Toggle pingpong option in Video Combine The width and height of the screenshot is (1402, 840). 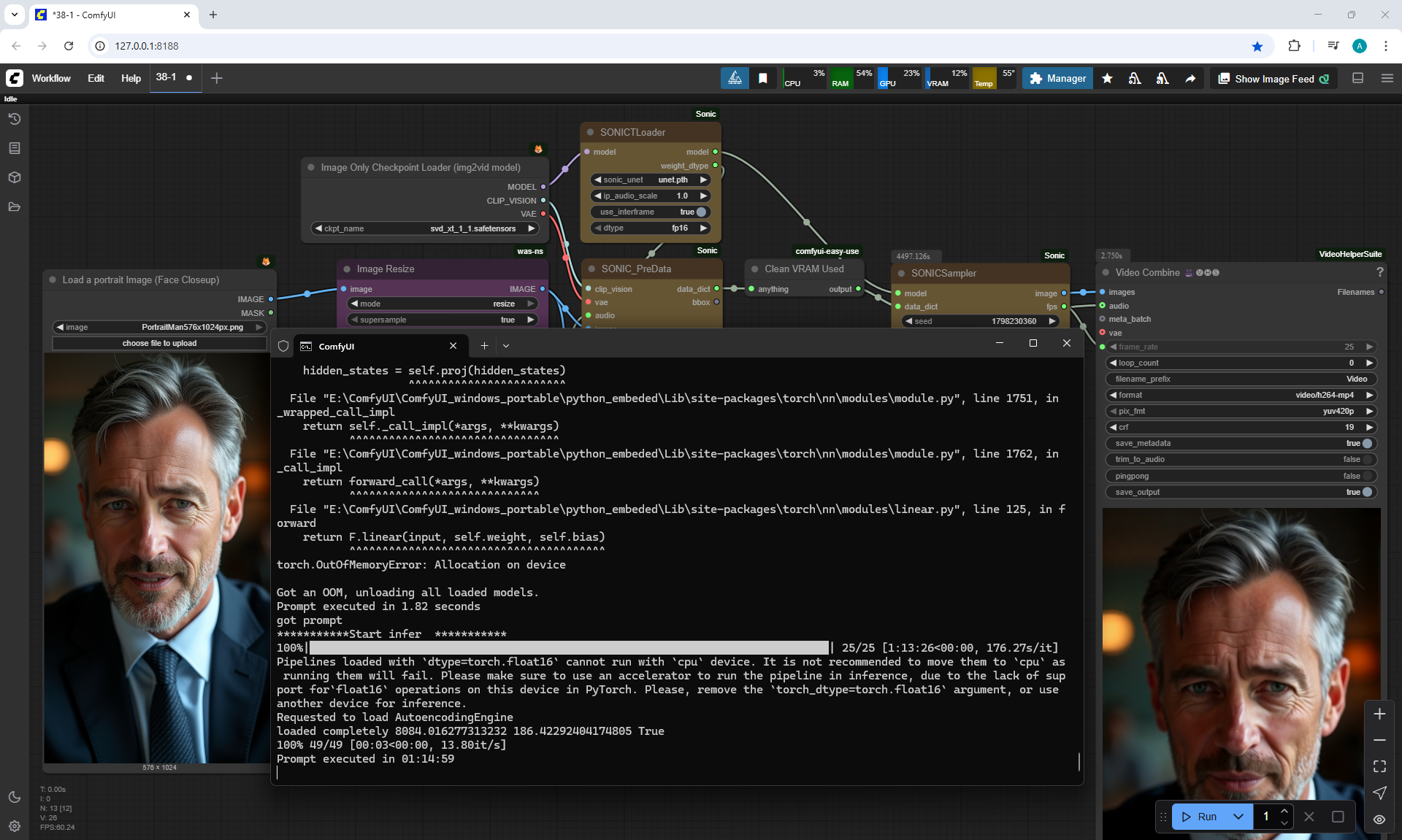[x=1367, y=476]
